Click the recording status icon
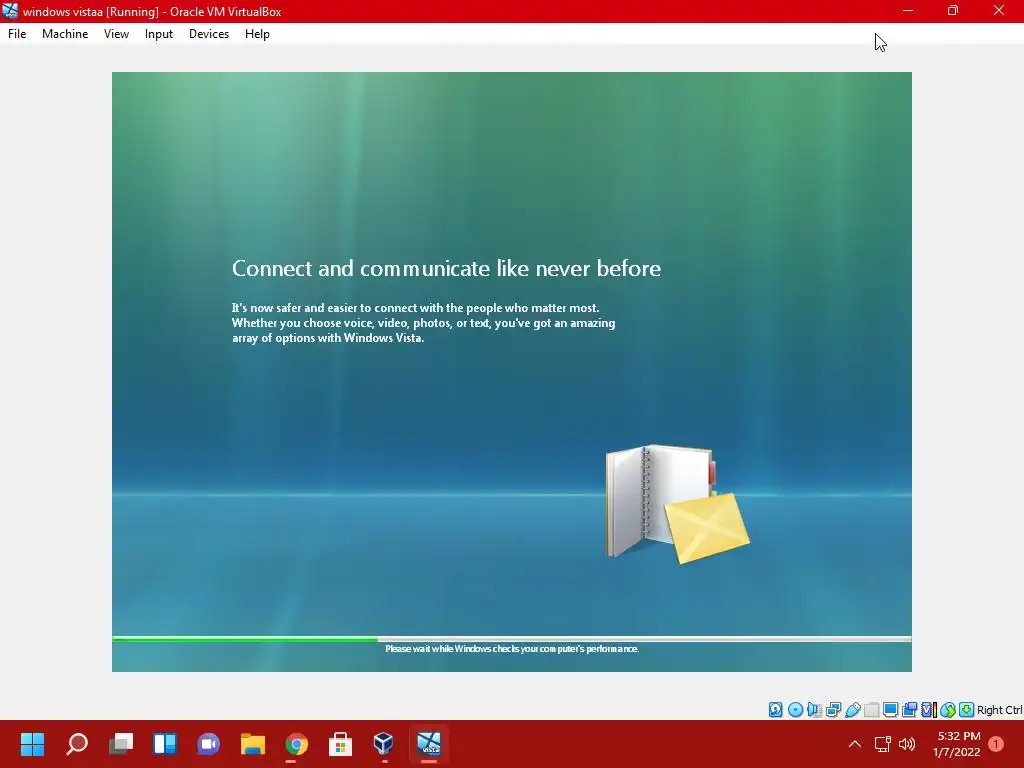 click(x=909, y=709)
